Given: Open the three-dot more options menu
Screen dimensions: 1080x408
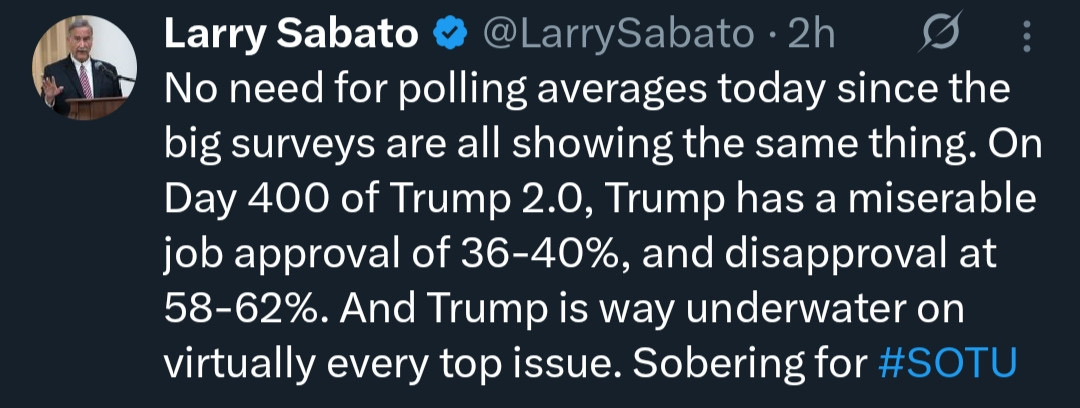Looking at the screenshot, I should (1026, 37).
